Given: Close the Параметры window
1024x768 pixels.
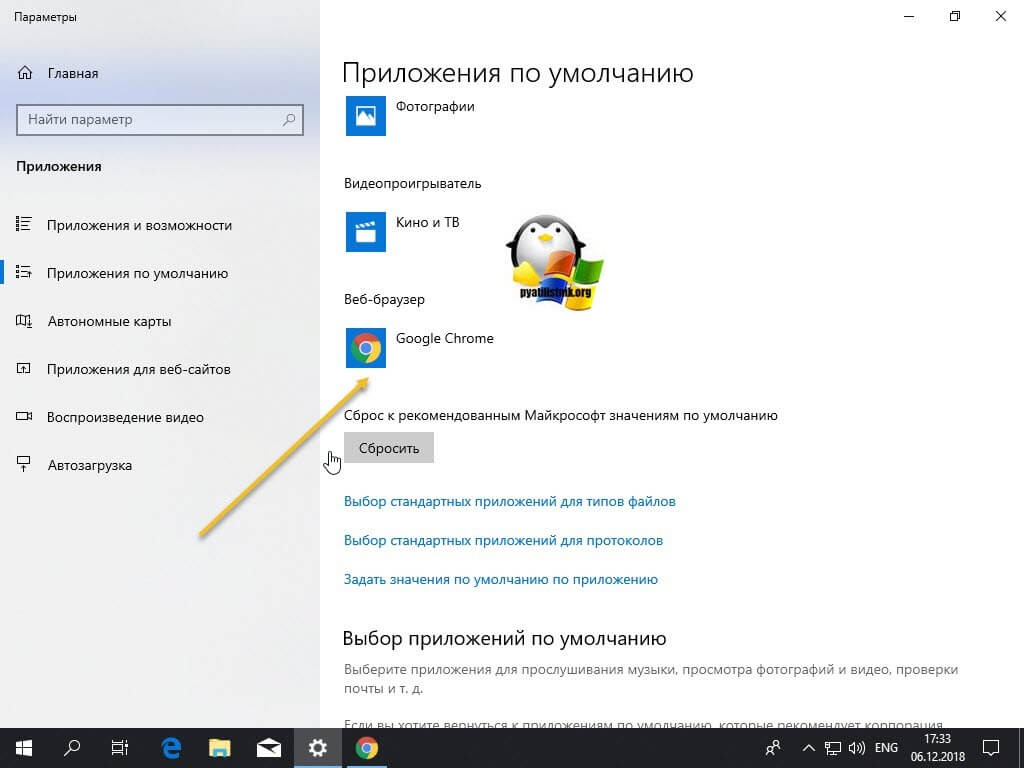Looking at the screenshot, I should click(x=1000, y=16).
